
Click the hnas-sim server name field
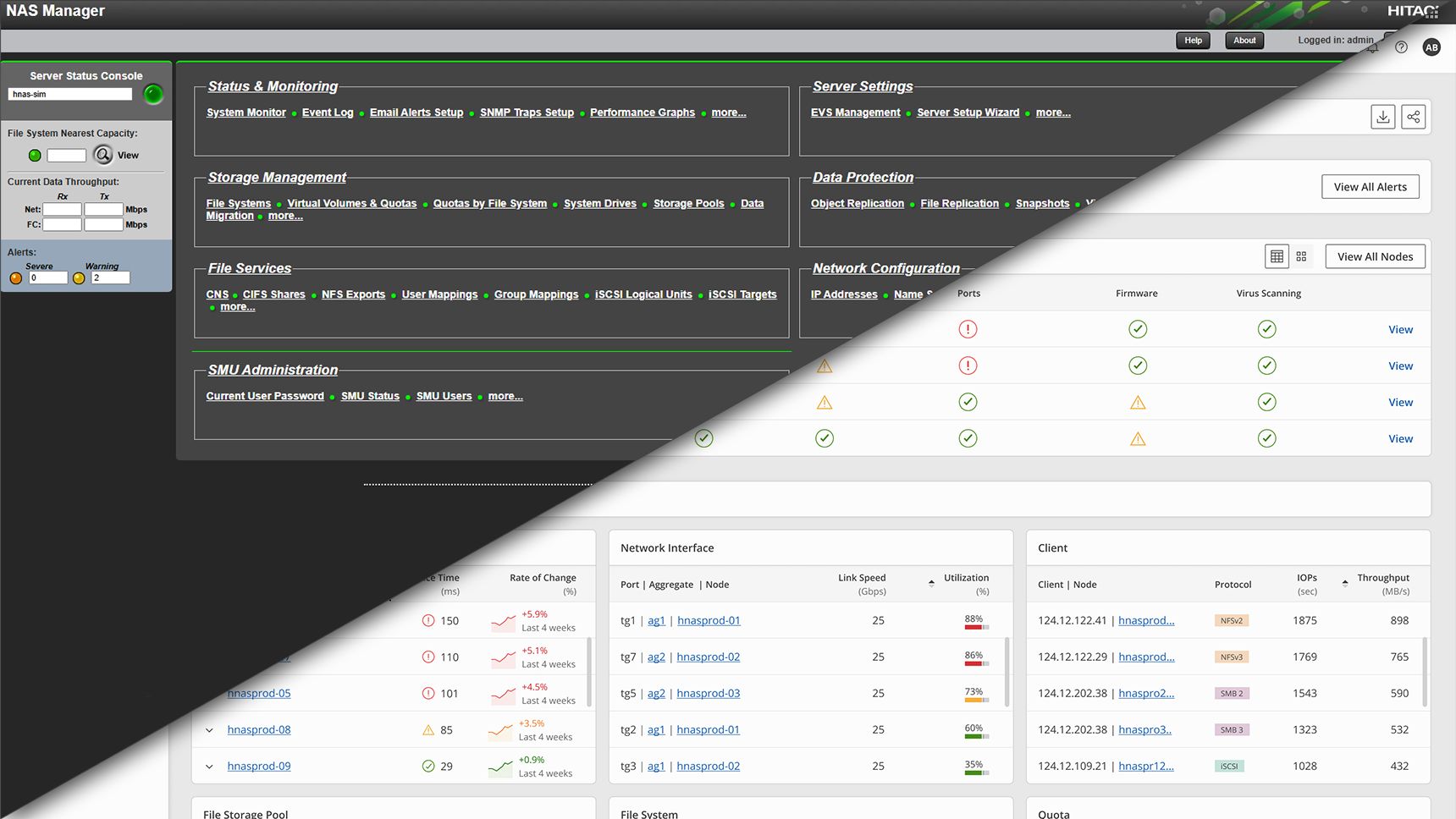70,95
